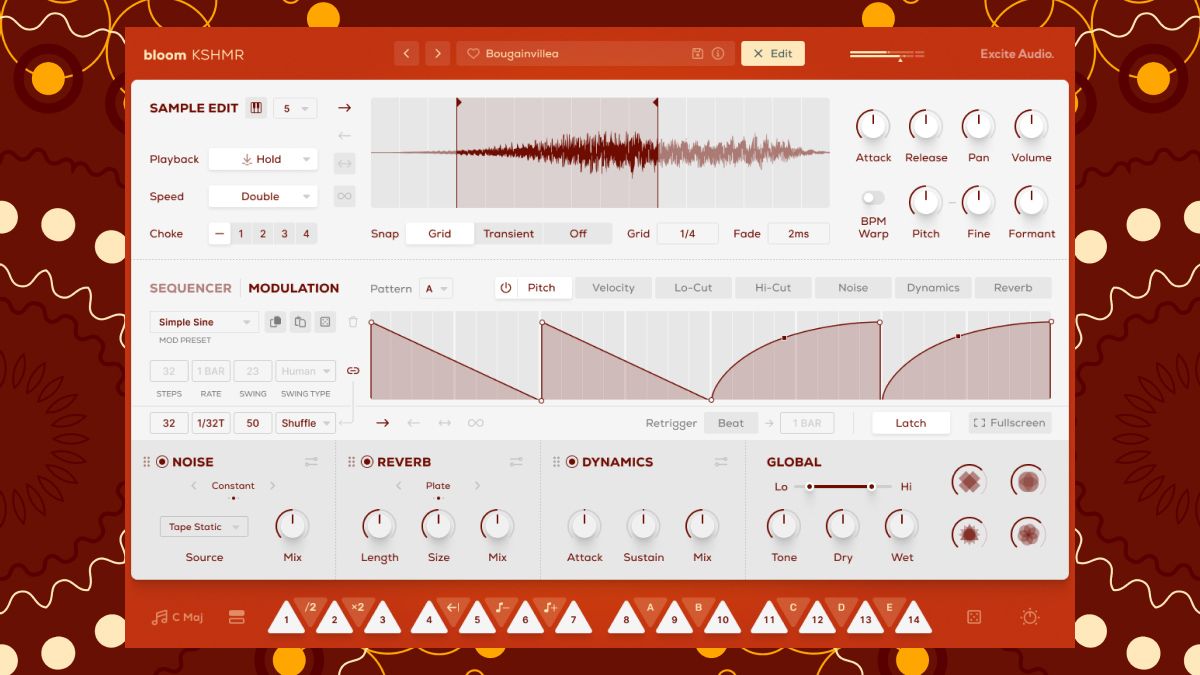Open the Simple Sine mod preset dropdown
The height and width of the screenshot is (675, 1200).
205,322
